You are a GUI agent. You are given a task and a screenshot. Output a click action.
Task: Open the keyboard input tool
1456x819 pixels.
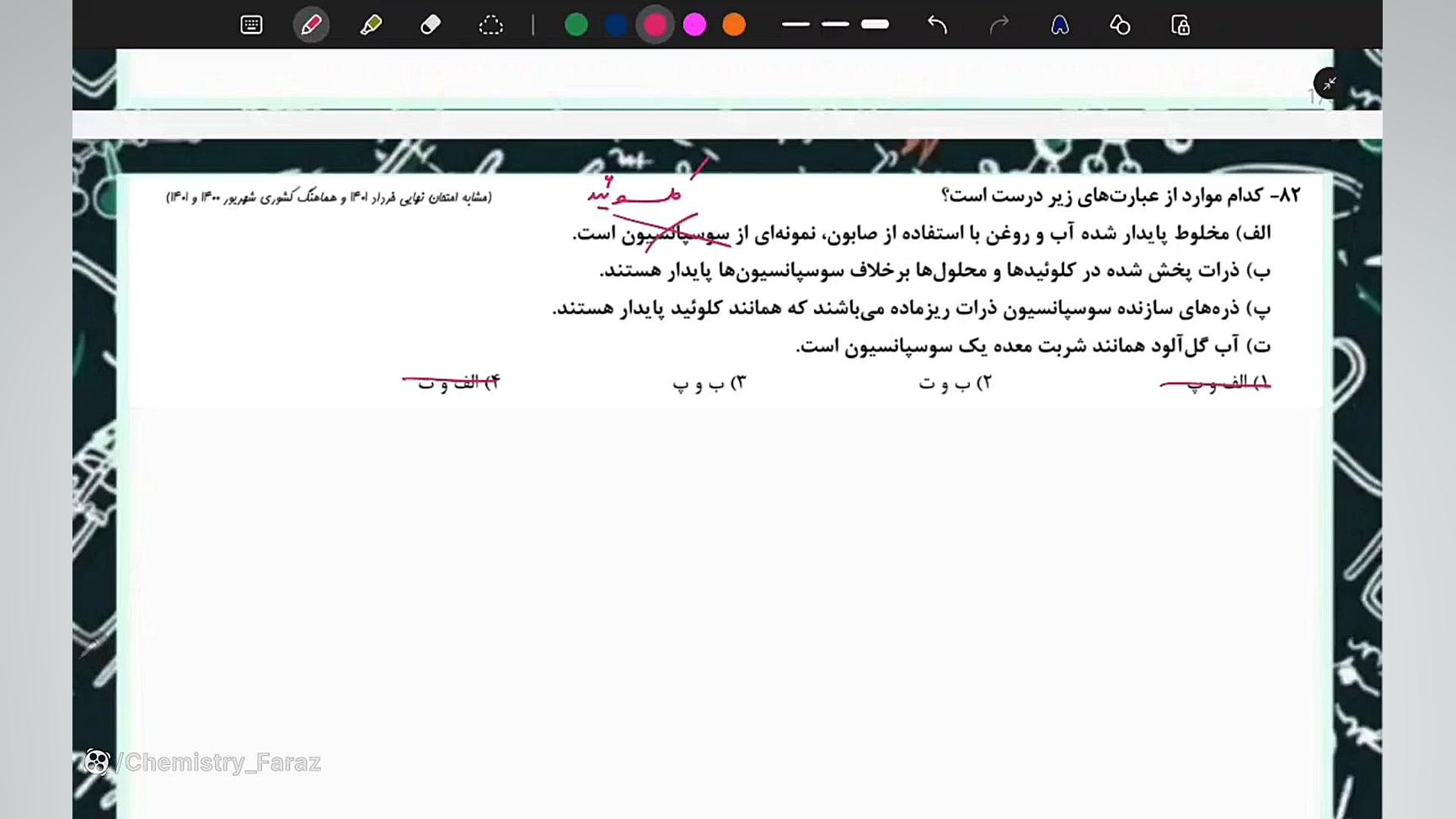click(251, 25)
